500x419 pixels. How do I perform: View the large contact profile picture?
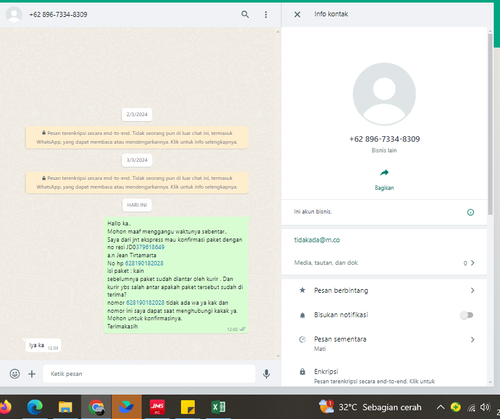tap(384, 94)
